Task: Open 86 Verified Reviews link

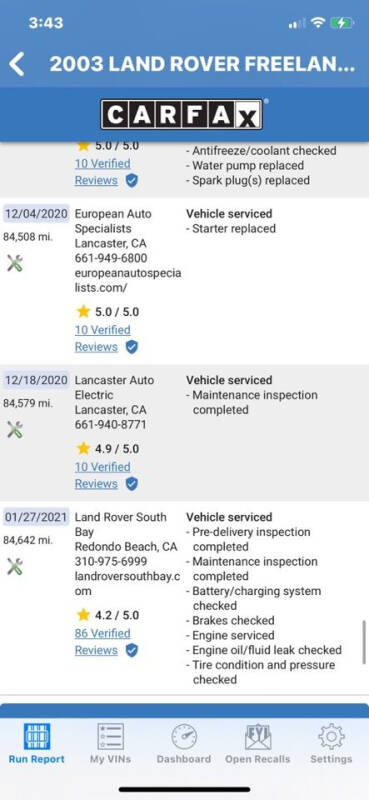Action: click(103, 642)
